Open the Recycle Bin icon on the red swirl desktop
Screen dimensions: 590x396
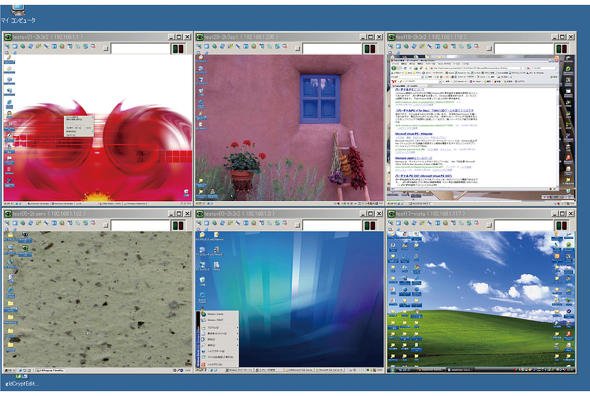(187, 193)
